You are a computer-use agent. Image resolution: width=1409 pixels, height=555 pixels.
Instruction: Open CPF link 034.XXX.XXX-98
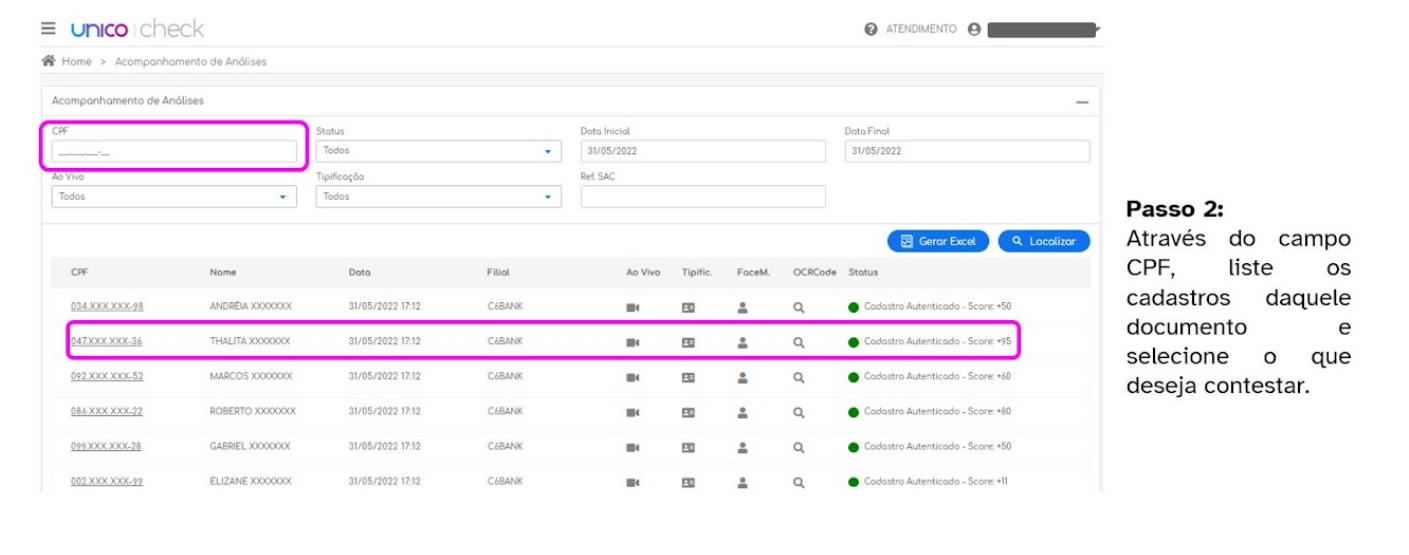click(106, 307)
